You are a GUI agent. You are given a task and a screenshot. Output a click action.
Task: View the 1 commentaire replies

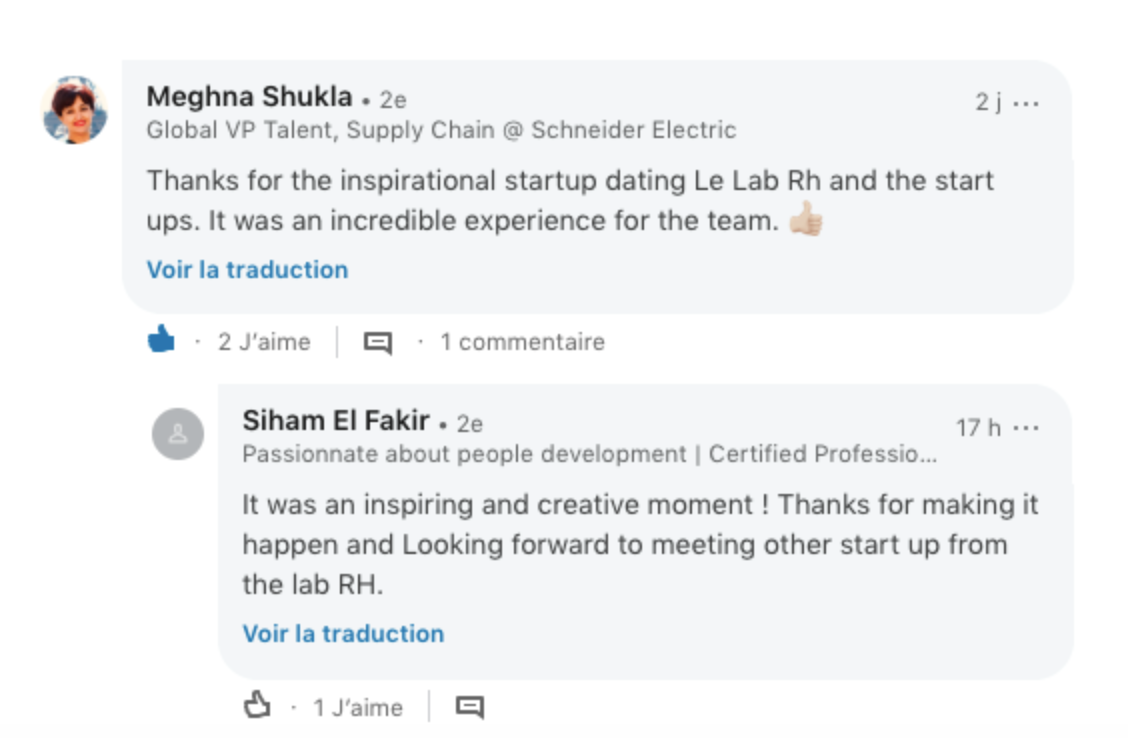522,342
